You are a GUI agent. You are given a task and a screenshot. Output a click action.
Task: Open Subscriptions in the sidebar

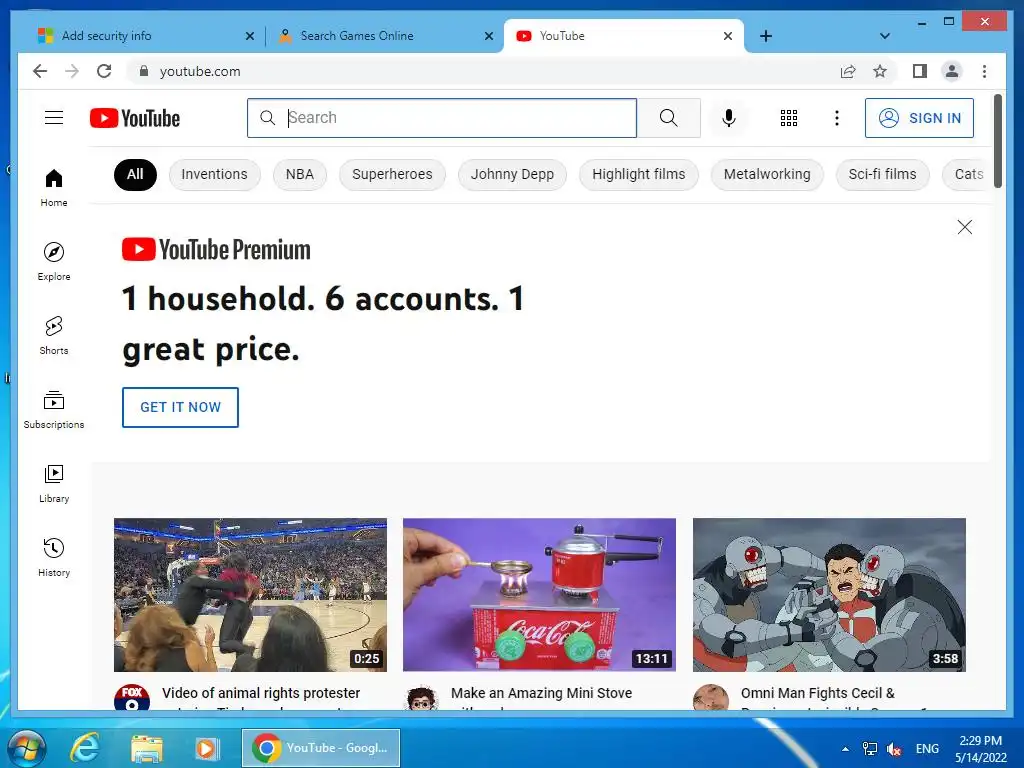click(54, 409)
